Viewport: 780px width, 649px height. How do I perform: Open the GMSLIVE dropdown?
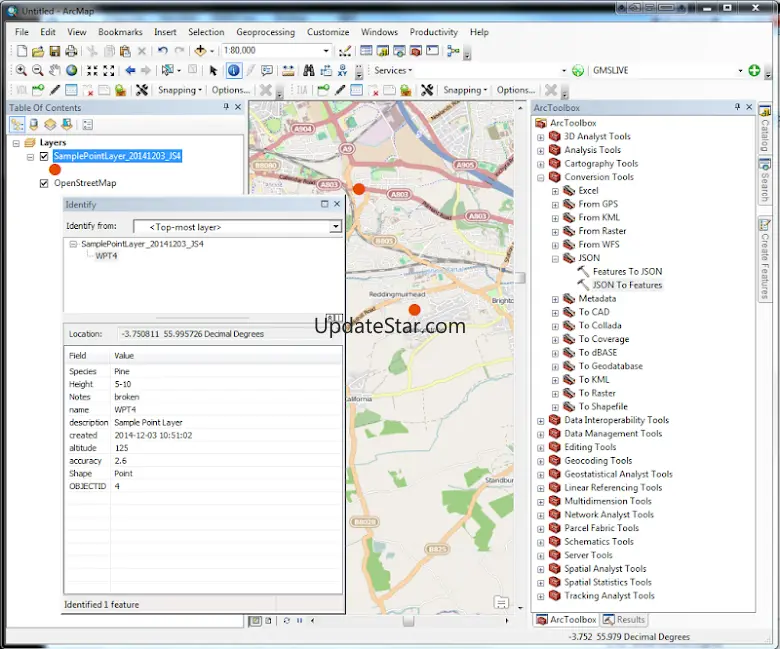740,71
